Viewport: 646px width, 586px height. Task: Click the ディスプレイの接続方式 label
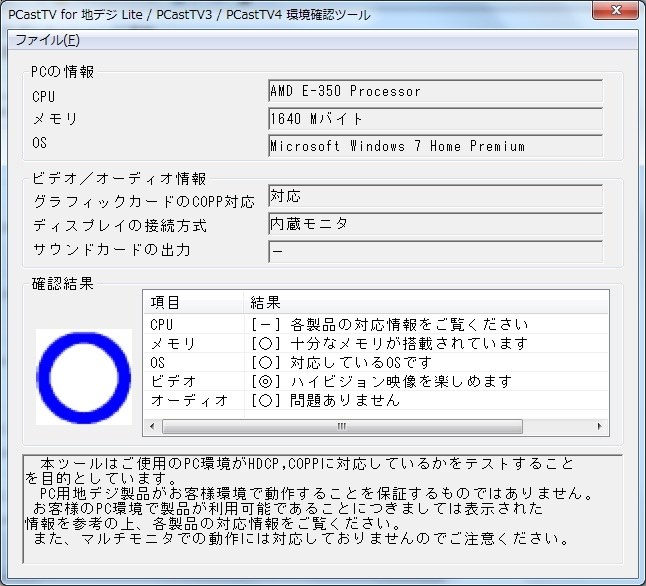click(120, 225)
